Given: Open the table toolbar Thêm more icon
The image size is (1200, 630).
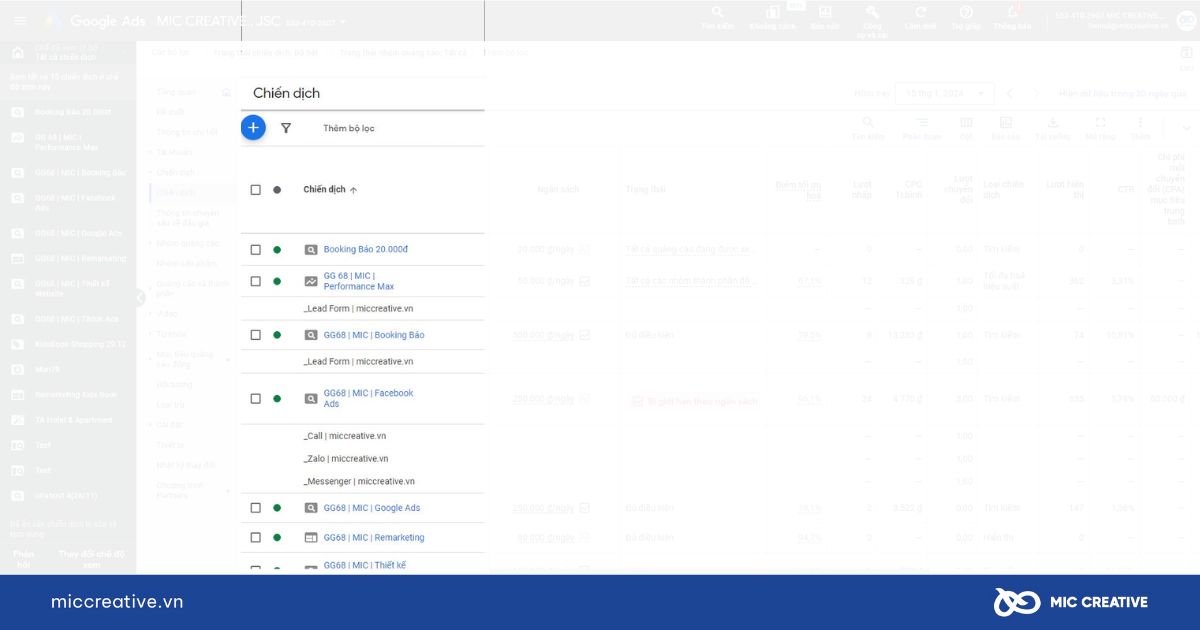Looking at the screenshot, I should (1140, 122).
